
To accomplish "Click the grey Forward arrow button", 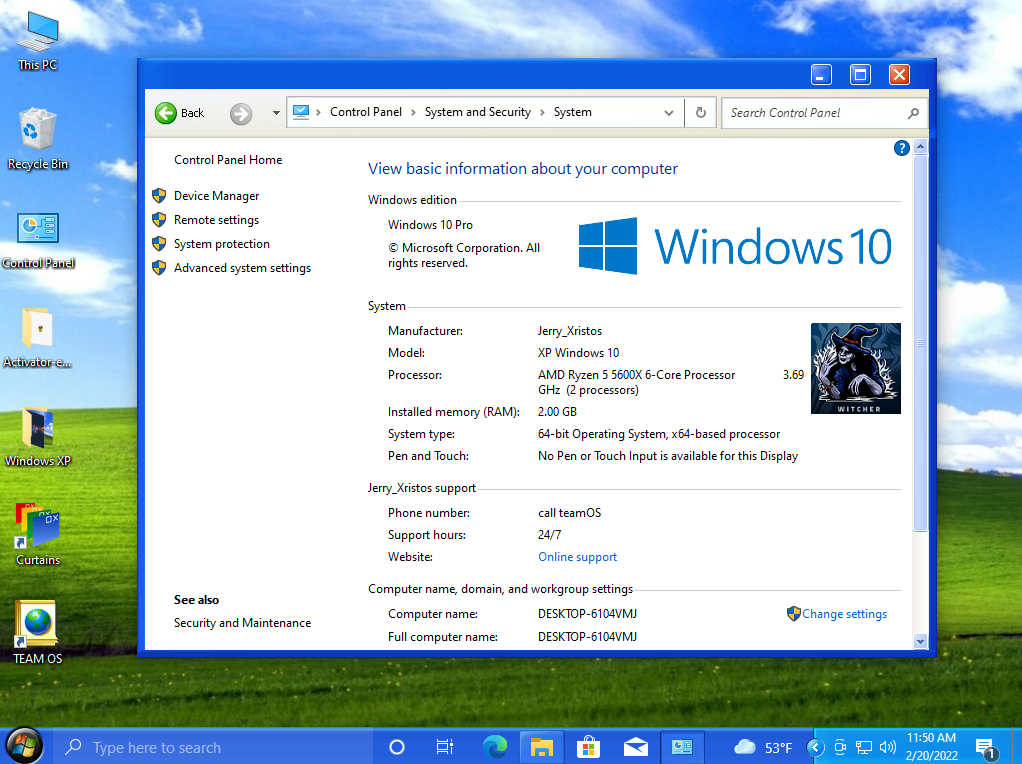I will coord(241,113).
